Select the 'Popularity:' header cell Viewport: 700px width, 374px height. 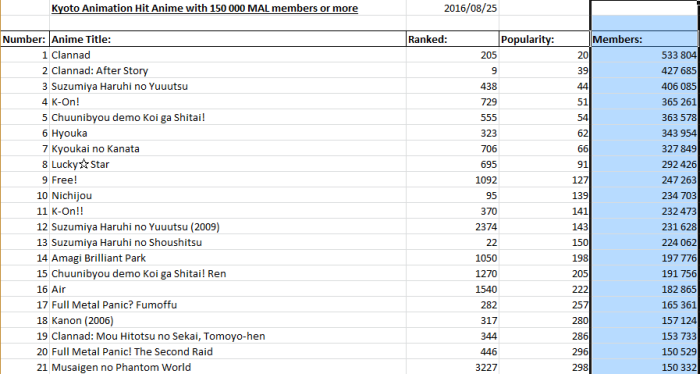[544, 39]
